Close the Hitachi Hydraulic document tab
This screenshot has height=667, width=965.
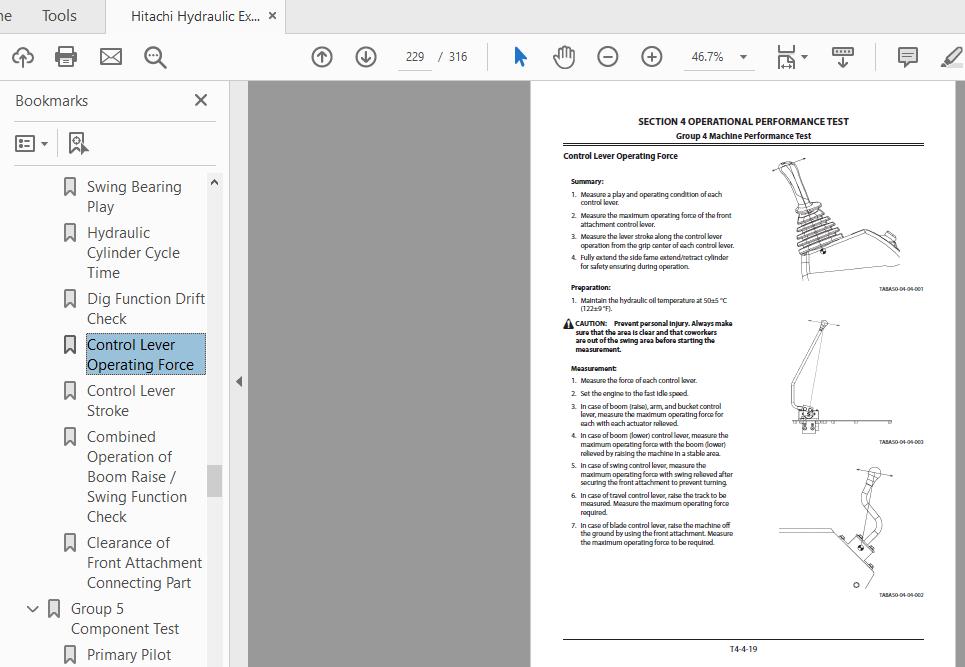(x=273, y=16)
